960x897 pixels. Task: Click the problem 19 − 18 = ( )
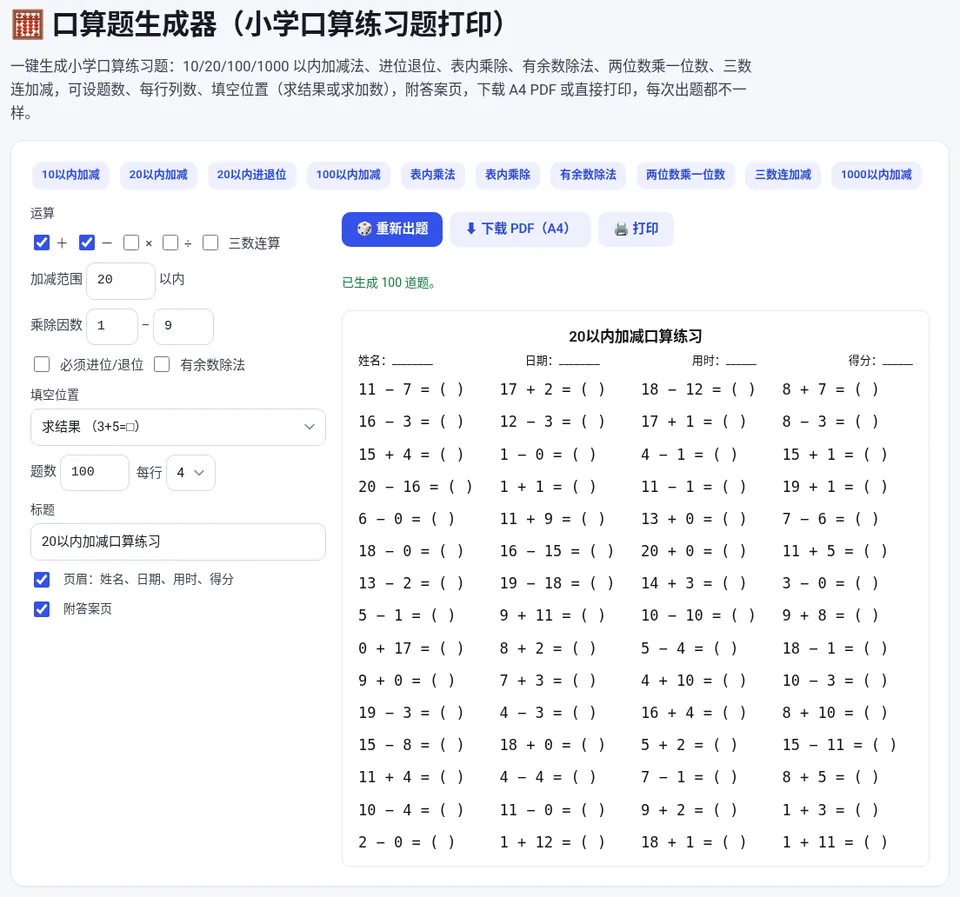pyautogui.click(x=557, y=584)
